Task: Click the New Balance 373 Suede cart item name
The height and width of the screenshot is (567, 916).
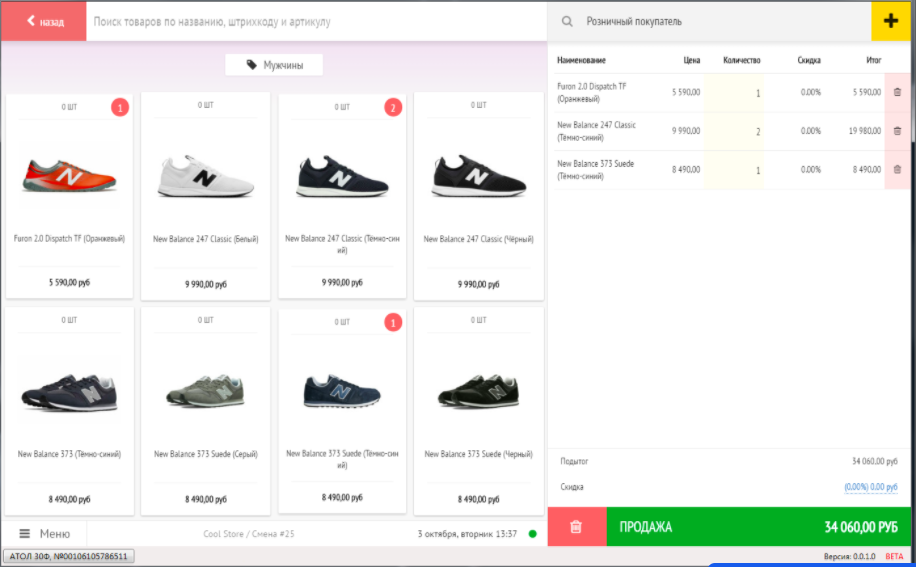Action: (595, 169)
